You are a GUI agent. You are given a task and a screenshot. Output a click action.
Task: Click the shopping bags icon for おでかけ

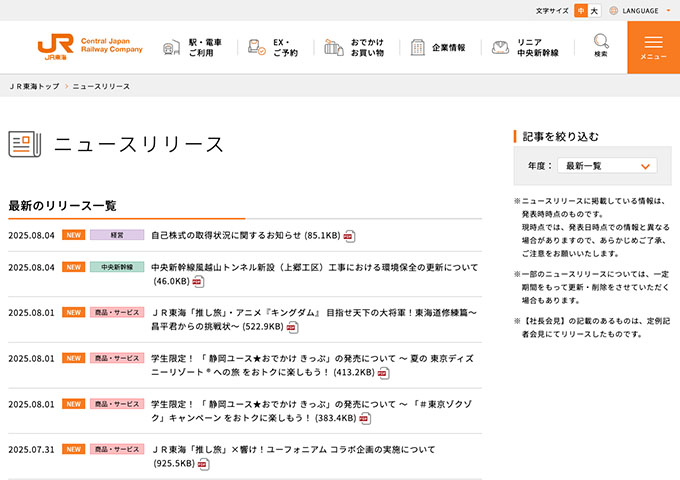point(334,47)
